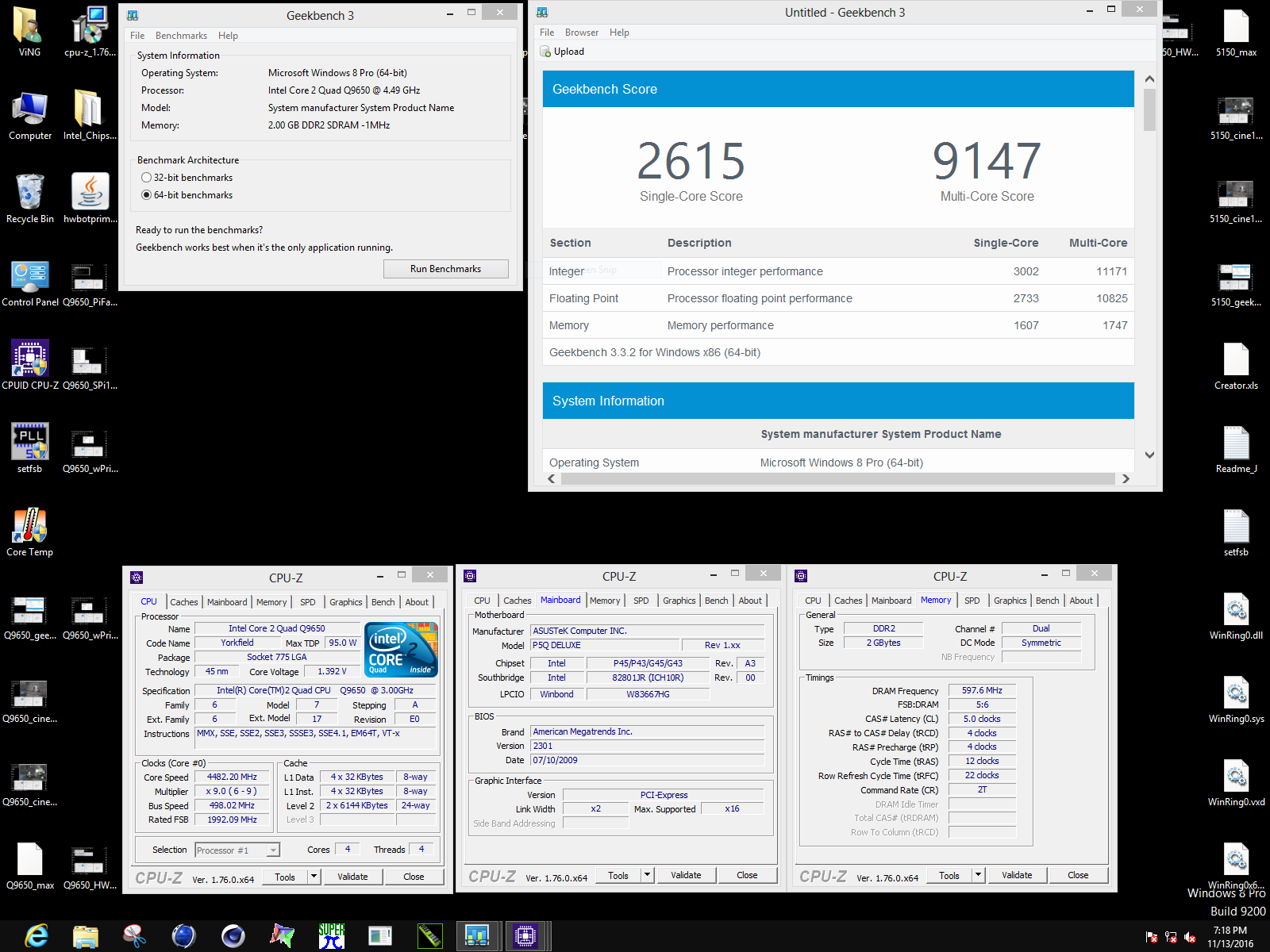Open Benchmarks menu in Geekbench 3
Viewport: 1270px width, 952px height.
tap(181, 36)
